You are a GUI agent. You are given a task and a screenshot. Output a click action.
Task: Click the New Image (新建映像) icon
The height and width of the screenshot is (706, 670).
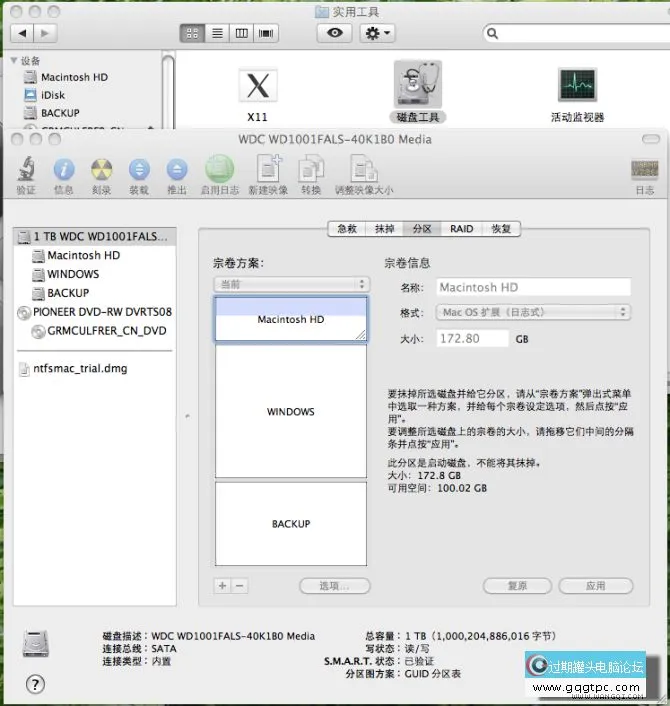(x=268, y=168)
